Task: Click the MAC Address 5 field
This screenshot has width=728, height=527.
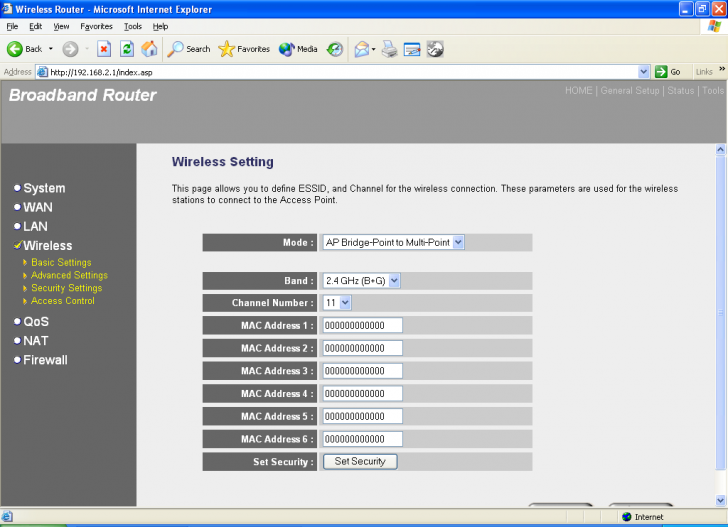Action: click(363, 416)
